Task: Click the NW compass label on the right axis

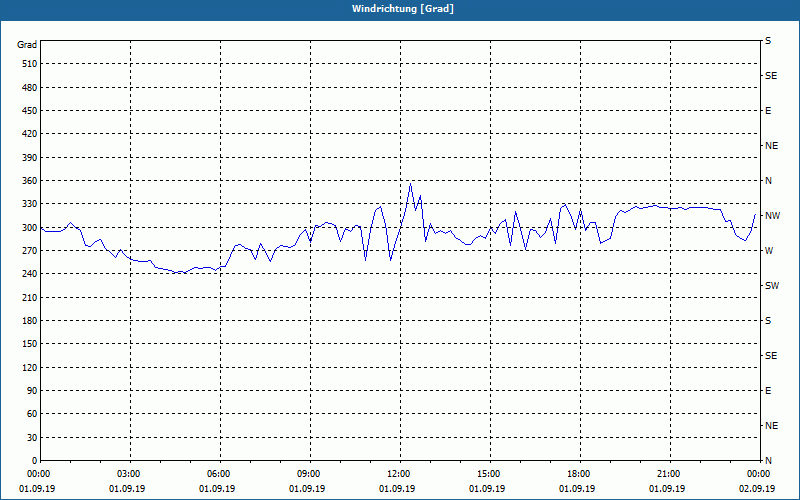Action: pos(772,216)
